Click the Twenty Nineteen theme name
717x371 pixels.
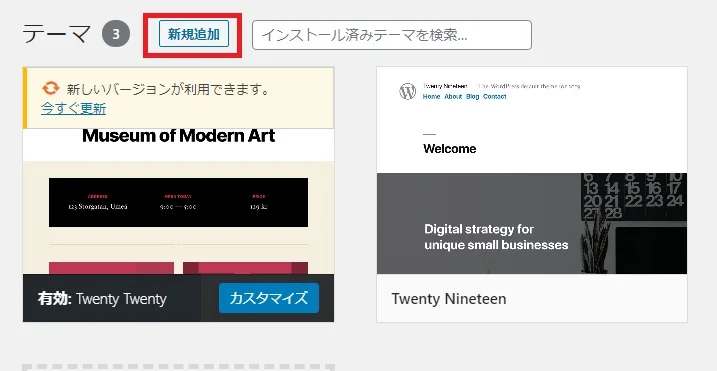coord(449,299)
